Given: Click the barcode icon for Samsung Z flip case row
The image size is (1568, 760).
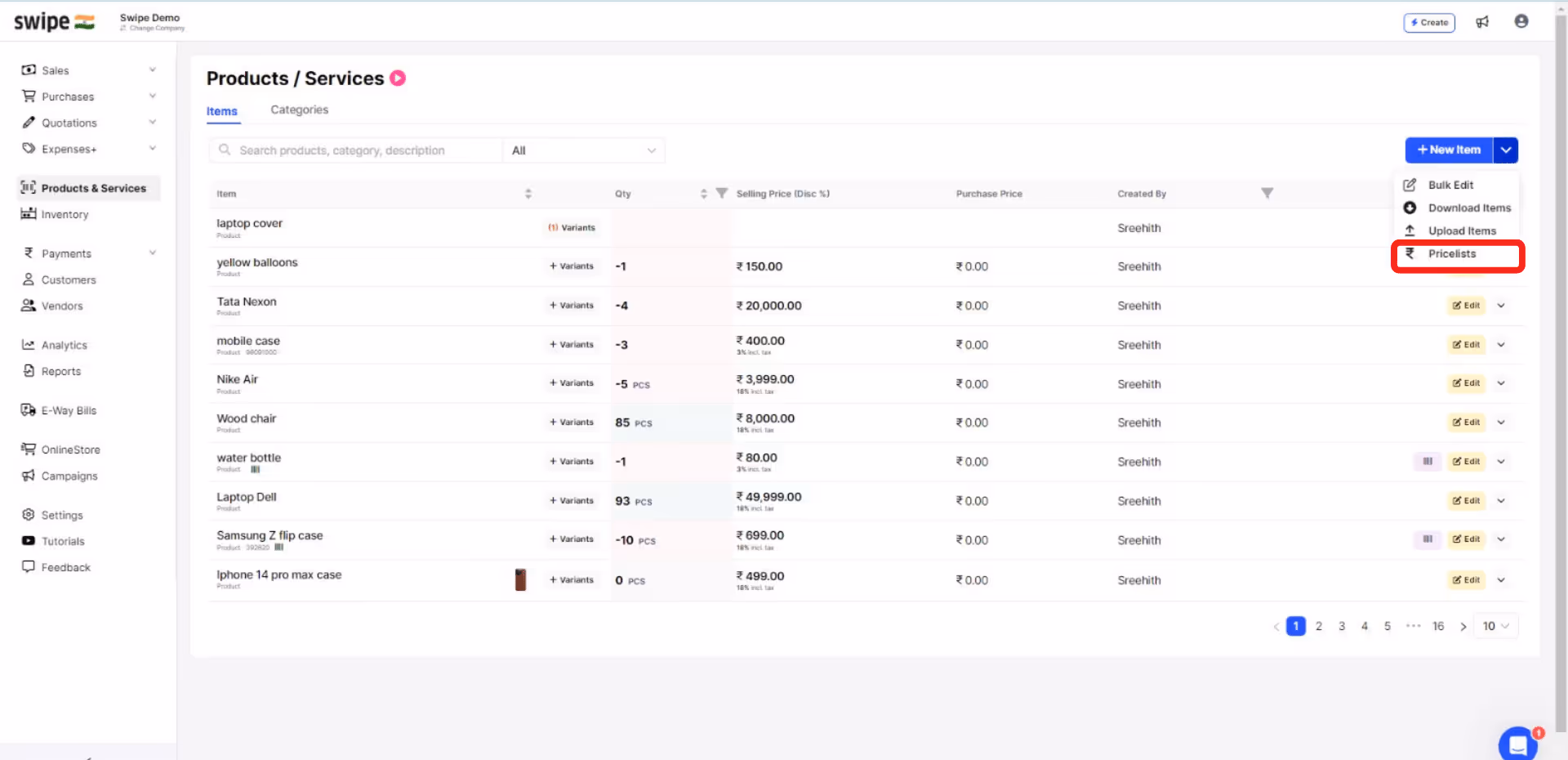Looking at the screenshot, I should (x=1428, y=539).
